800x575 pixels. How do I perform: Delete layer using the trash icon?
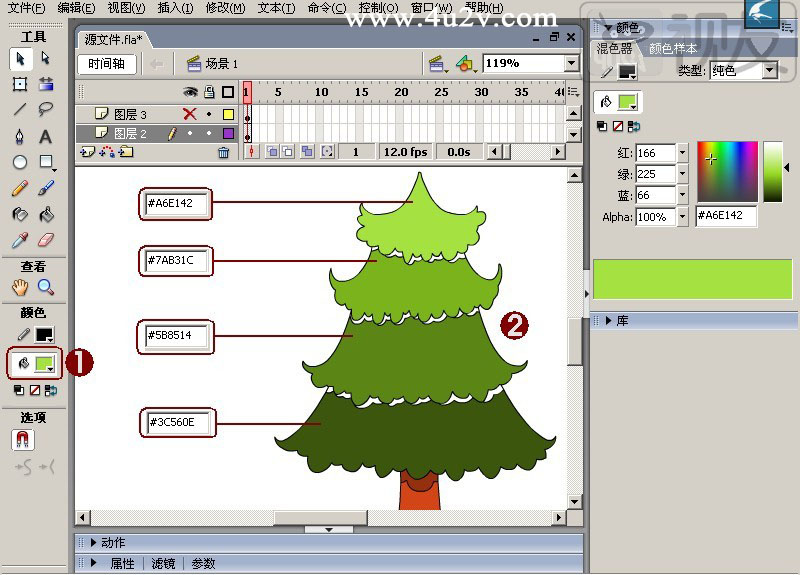(x=223, y=152)
